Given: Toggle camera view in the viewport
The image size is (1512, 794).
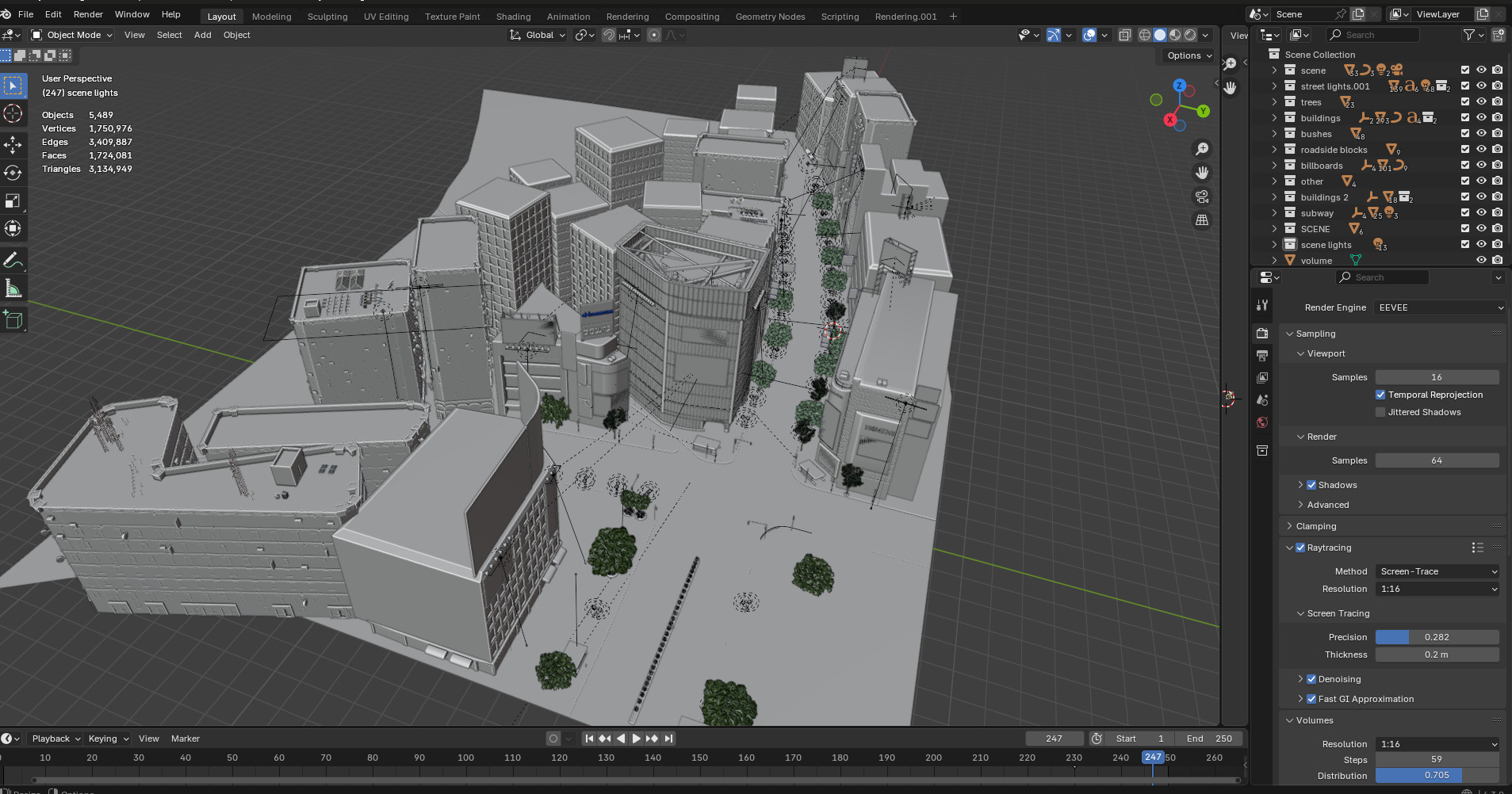Looking at the screenshot, I should point(1202,197).
